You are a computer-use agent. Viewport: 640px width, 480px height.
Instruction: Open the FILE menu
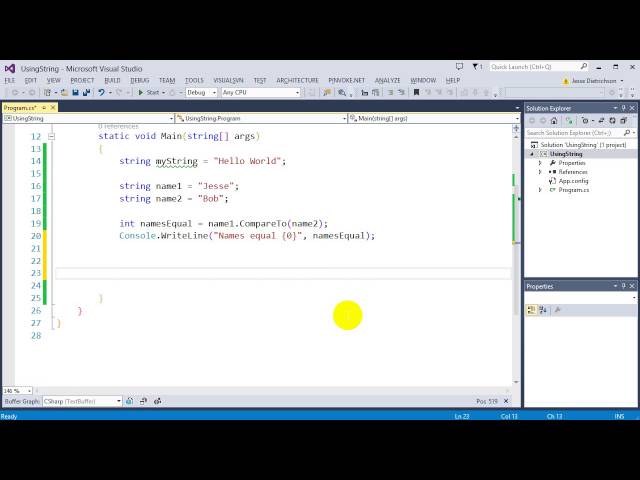point(10,80)
